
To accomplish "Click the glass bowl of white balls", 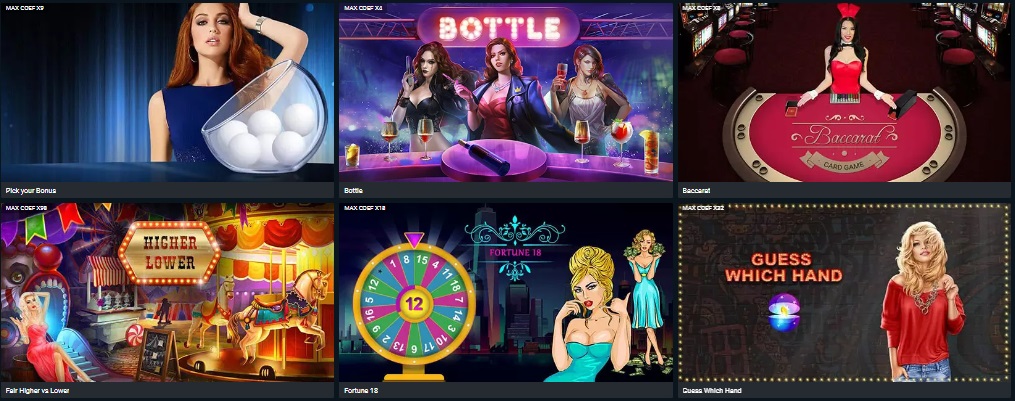I will click(267, 120).
